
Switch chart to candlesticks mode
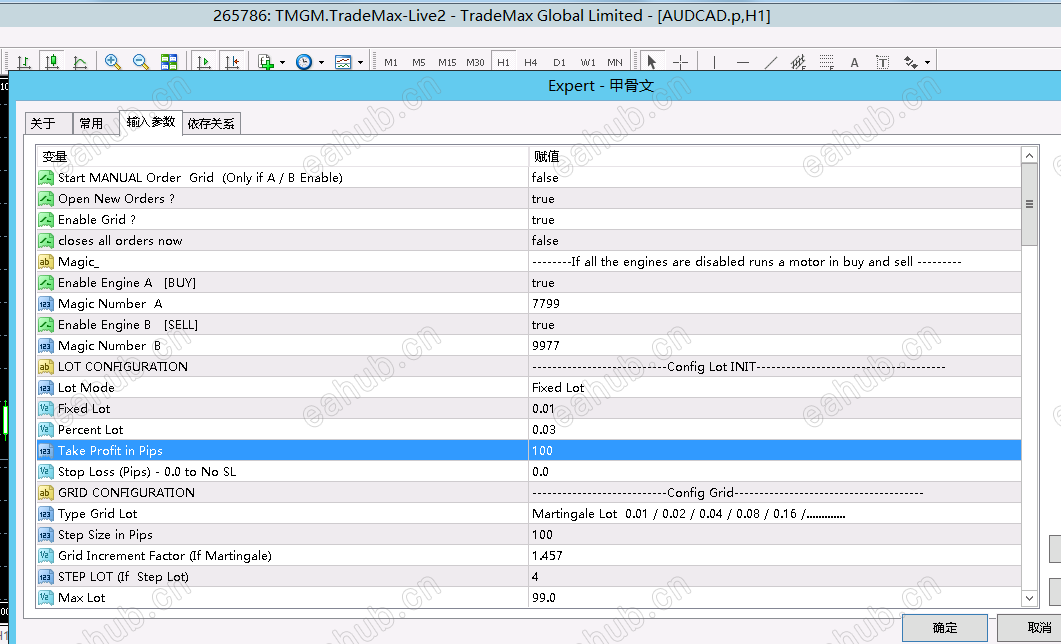[51, 62]
